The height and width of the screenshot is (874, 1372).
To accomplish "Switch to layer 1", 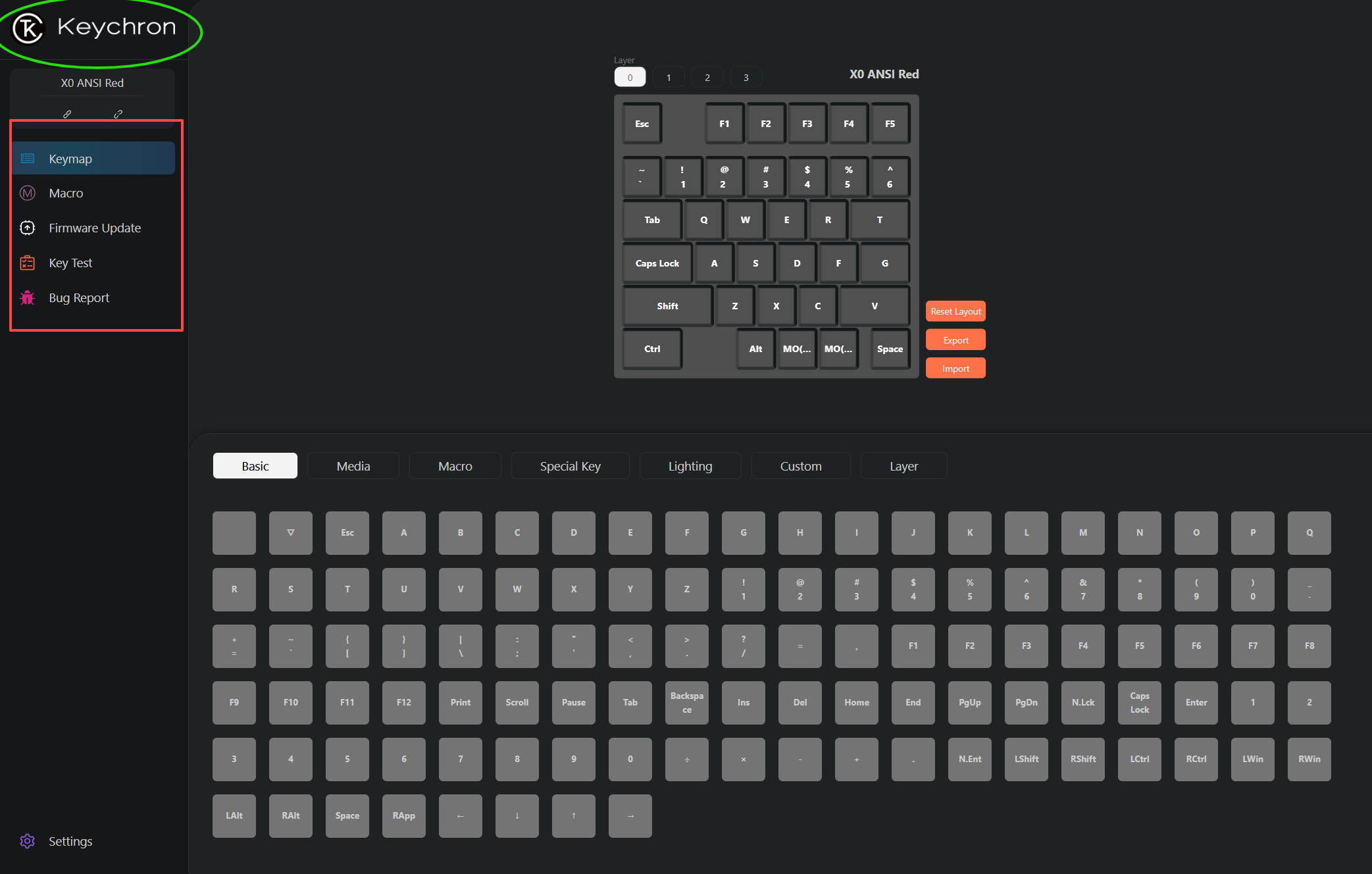I will [669, 77].
